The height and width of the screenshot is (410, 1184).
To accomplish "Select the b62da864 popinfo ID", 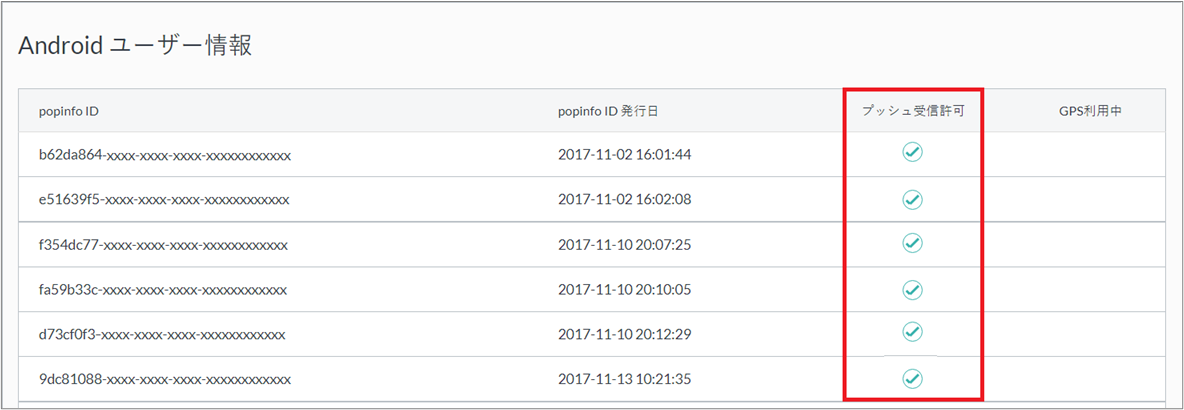I will click(x=165, y=155).
